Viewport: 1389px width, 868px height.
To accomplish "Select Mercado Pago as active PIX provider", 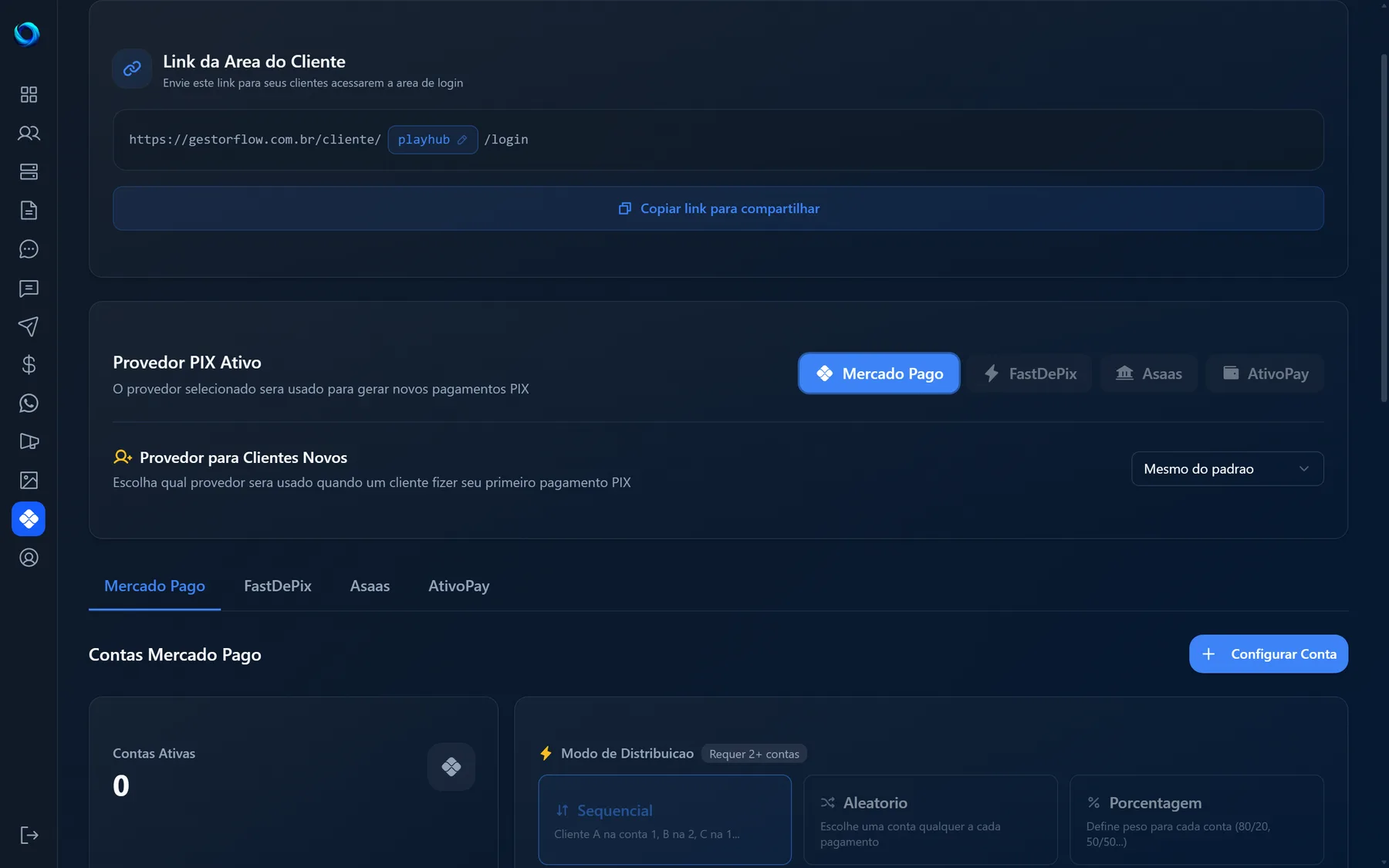I will click(x=879, y=373).
